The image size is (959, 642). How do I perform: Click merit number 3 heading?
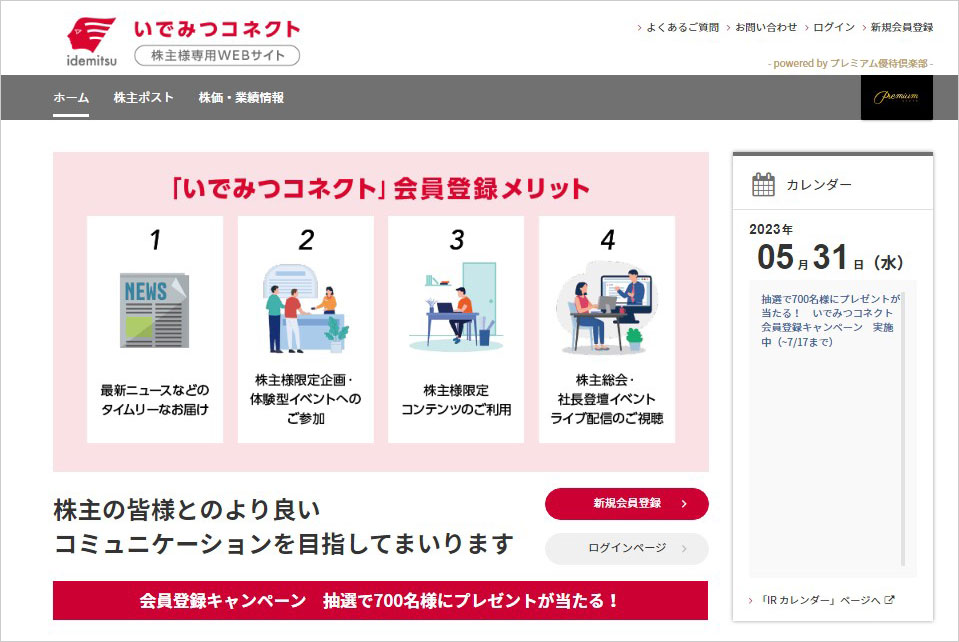(456, 239)
